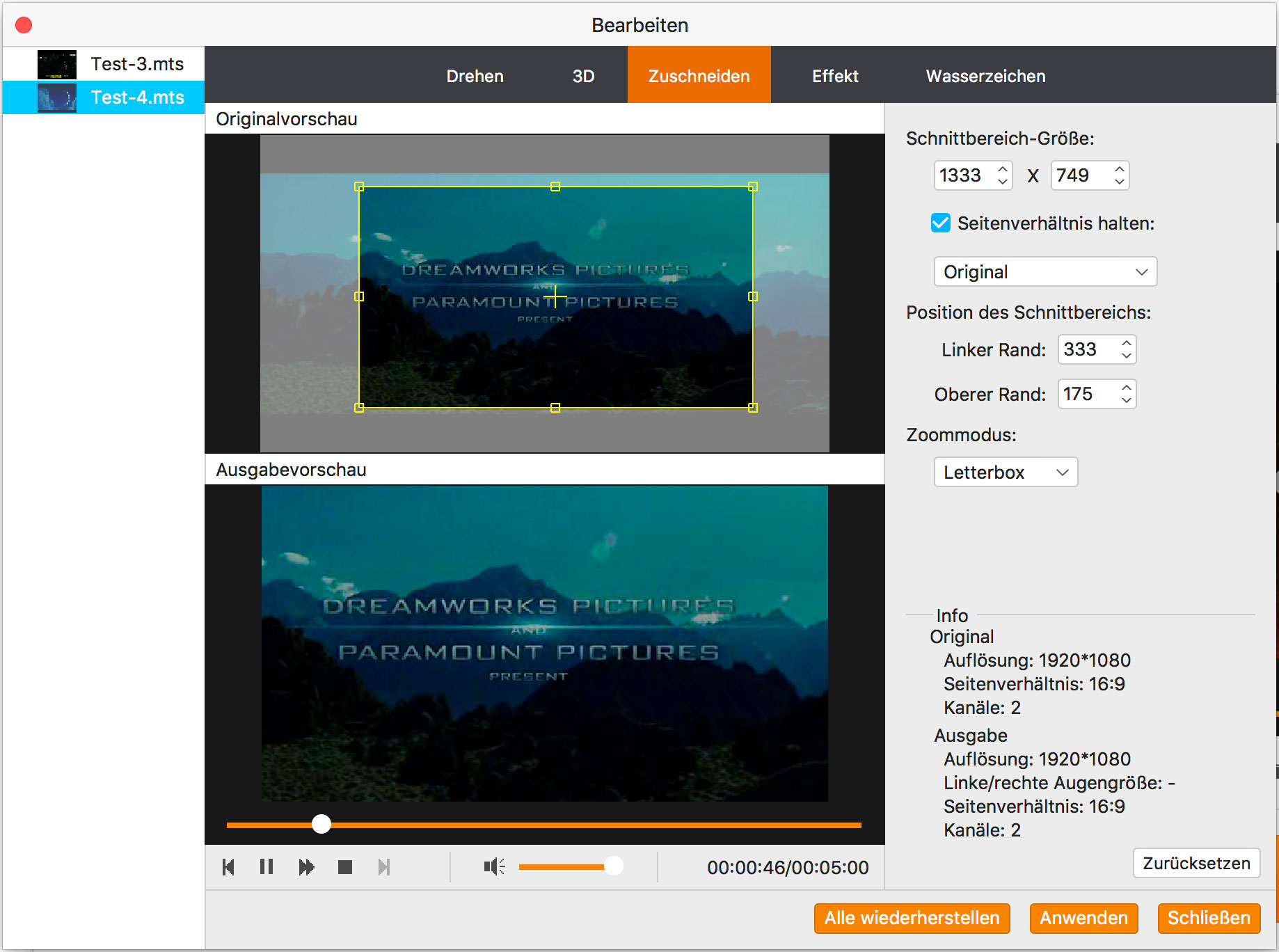Click Alle wiederherstellen button
Image resolution: width=1279 pixels, height=952 pixels.
pos(912,918)
